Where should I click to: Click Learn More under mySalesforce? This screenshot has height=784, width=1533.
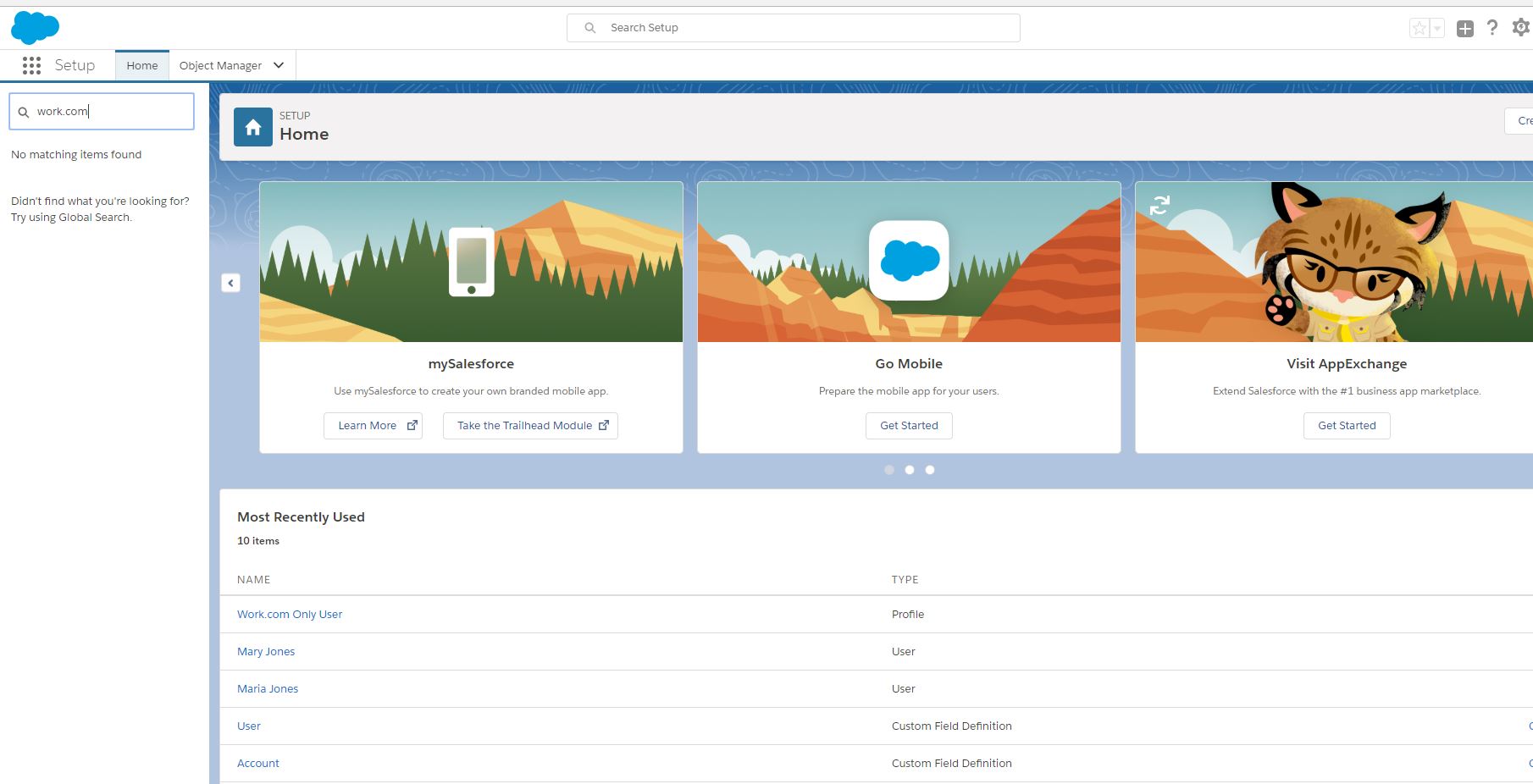pyautogui.click(x=373, y=426)
